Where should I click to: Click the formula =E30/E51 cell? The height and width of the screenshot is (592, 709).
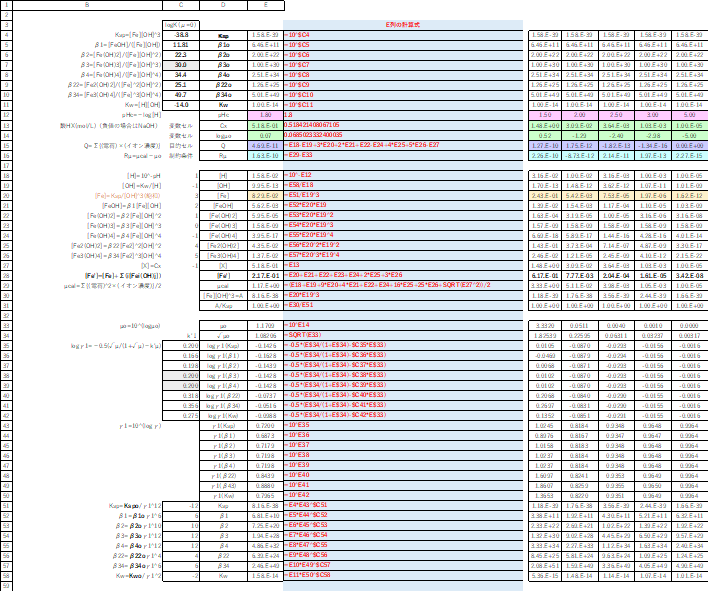click(x=403, y=305)
